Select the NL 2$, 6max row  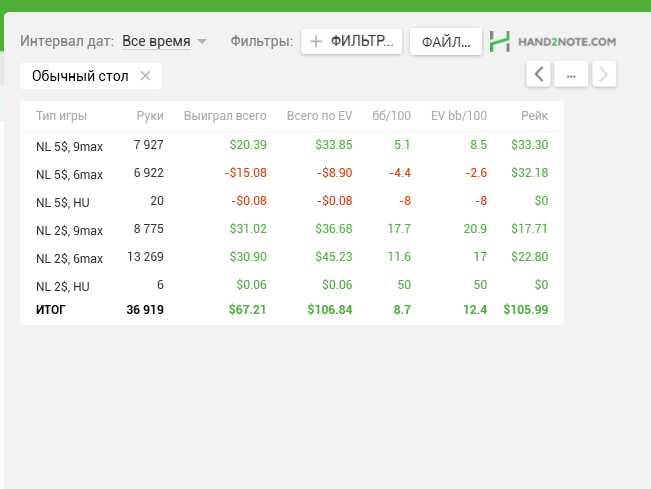(292, 257)
